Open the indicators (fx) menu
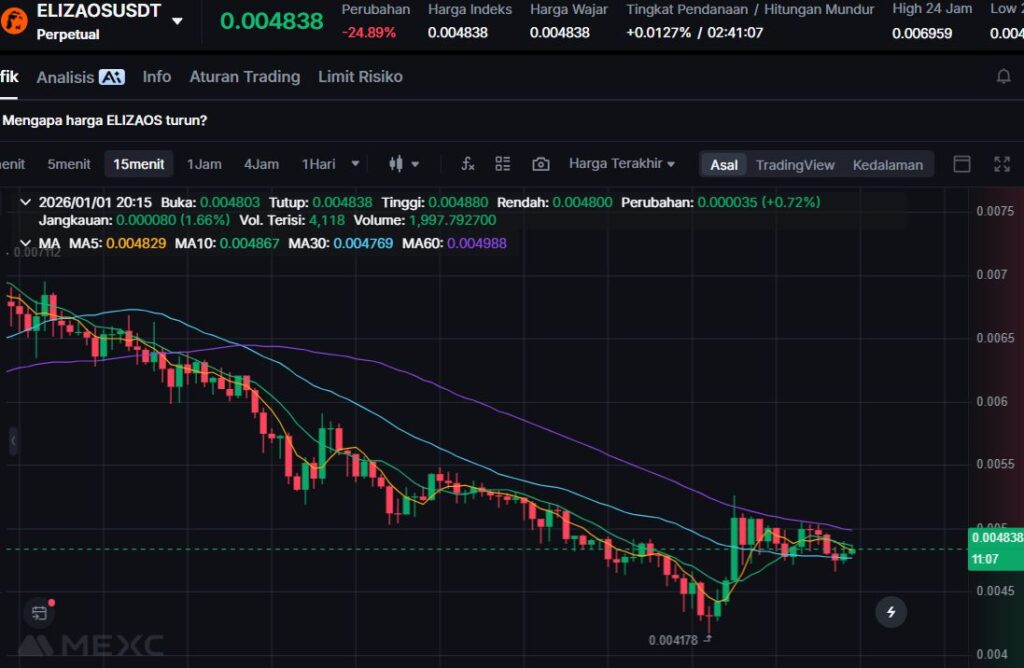Image resolution: width=1024 pixels, height=668 pixels. pos(467,164)
